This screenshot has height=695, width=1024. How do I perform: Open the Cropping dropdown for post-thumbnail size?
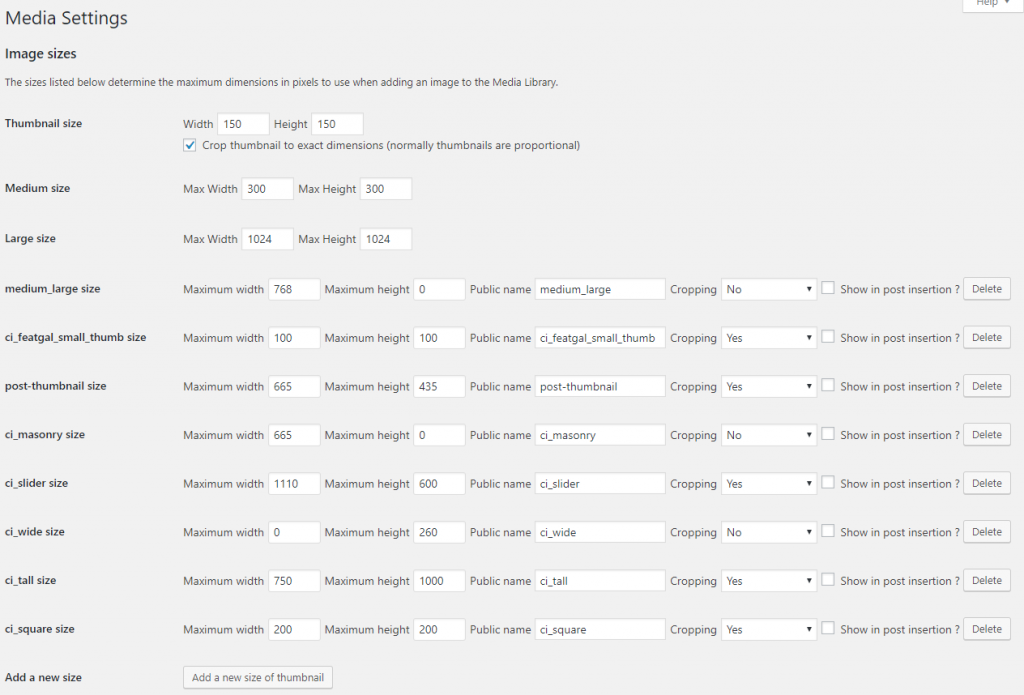coord(768,385)
